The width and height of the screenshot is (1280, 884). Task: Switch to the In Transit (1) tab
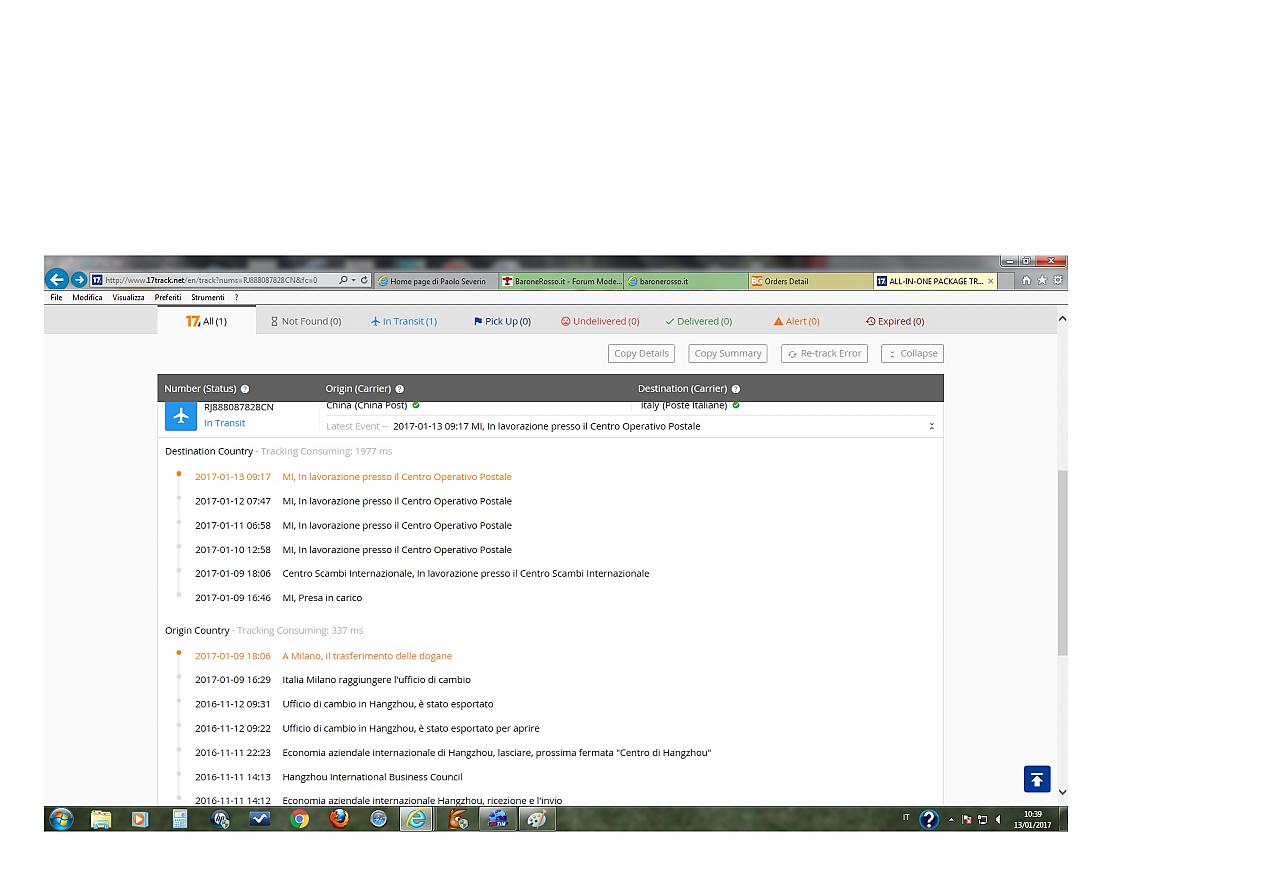[404, 321]
